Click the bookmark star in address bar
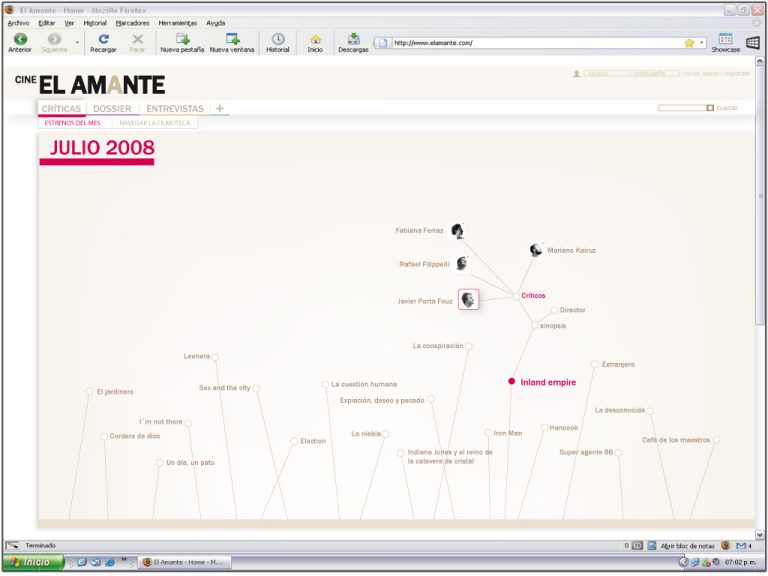 pos(689,43)
